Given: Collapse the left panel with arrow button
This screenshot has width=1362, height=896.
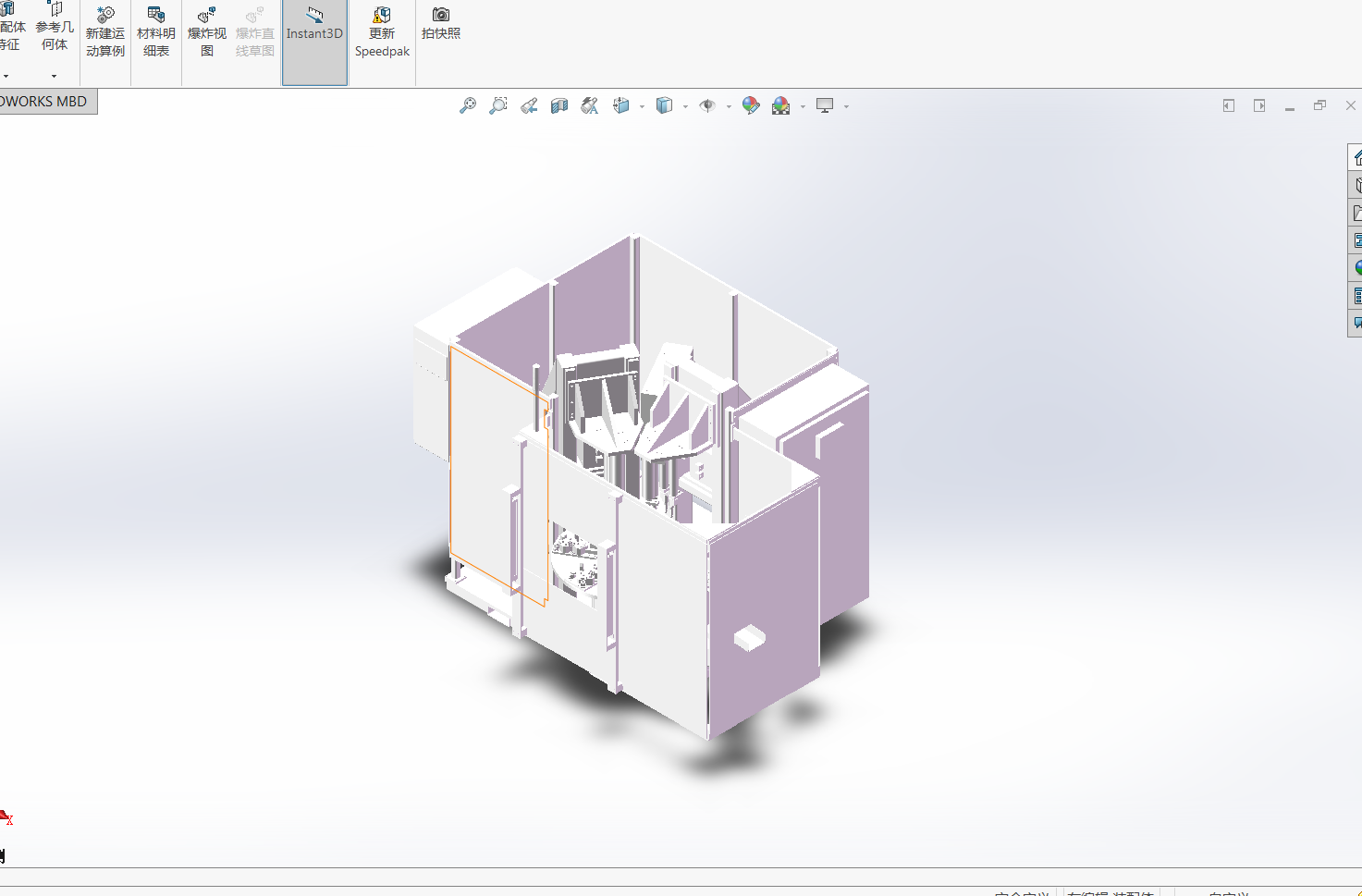Looking at the screenshot, I should (1229, 105).
